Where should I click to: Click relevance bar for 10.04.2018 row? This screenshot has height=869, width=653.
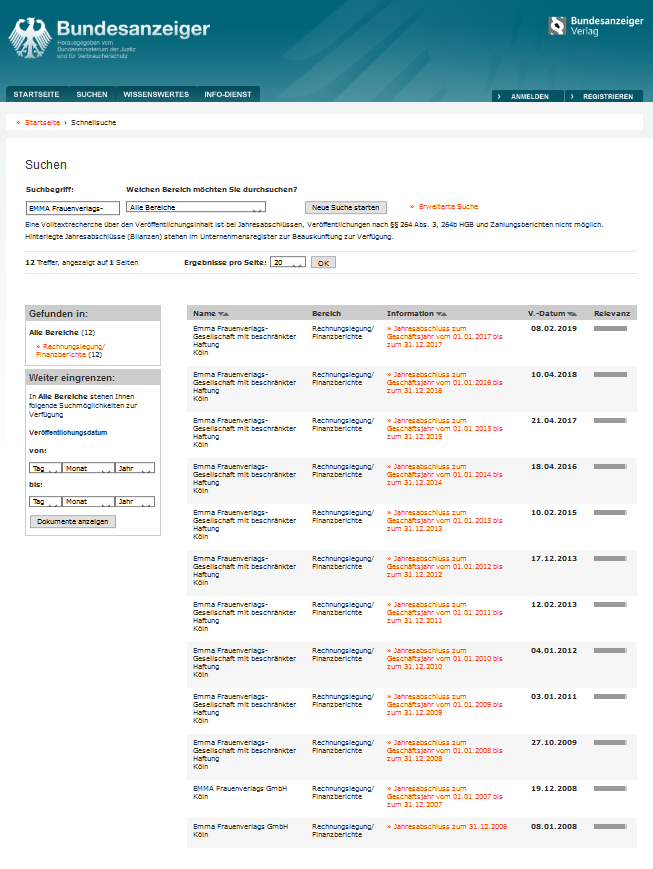[610, 375]
